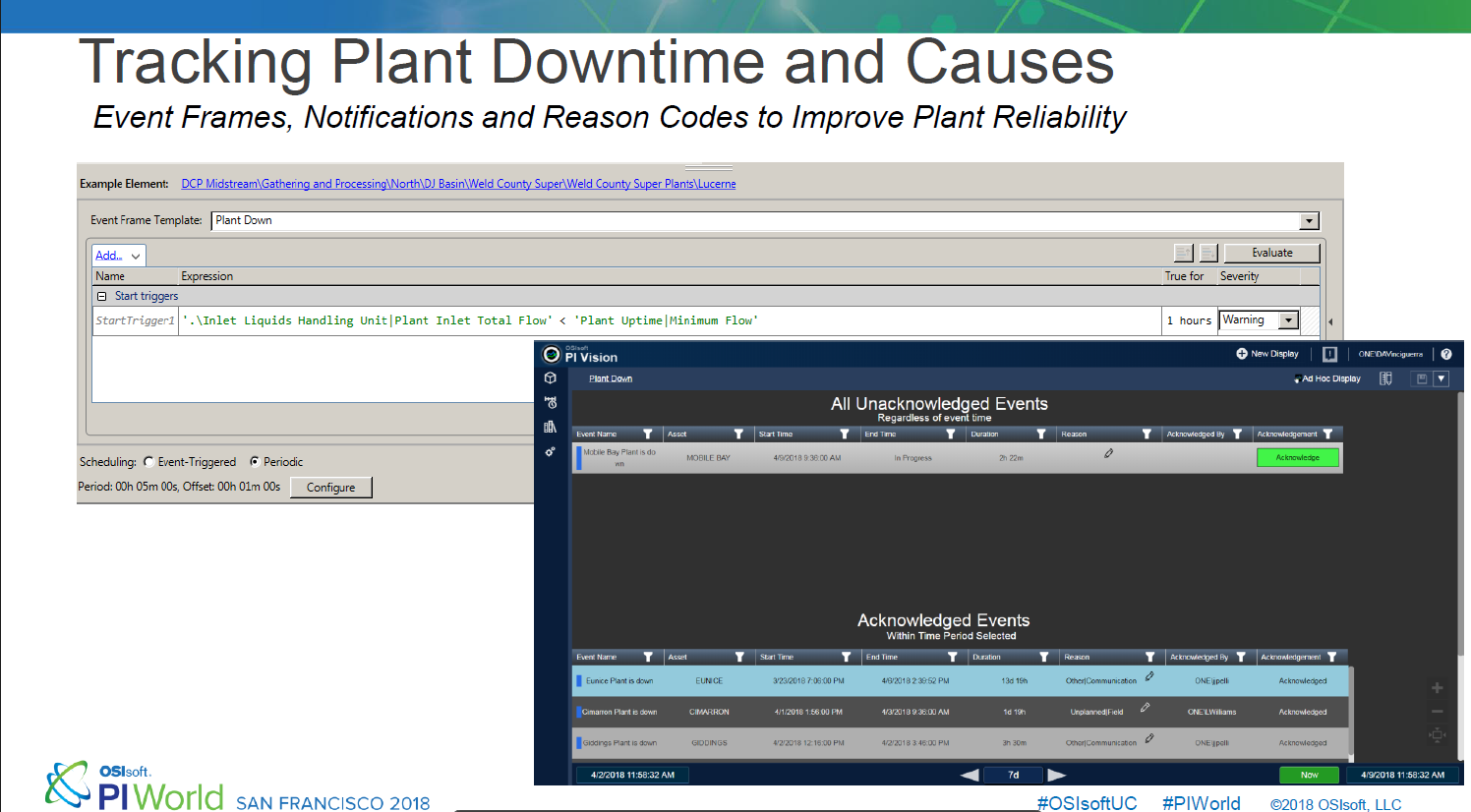Open the Assets cube icon in sidebar
The width and height of the screenshot is (1471, 812).
(x=551, y=378)
